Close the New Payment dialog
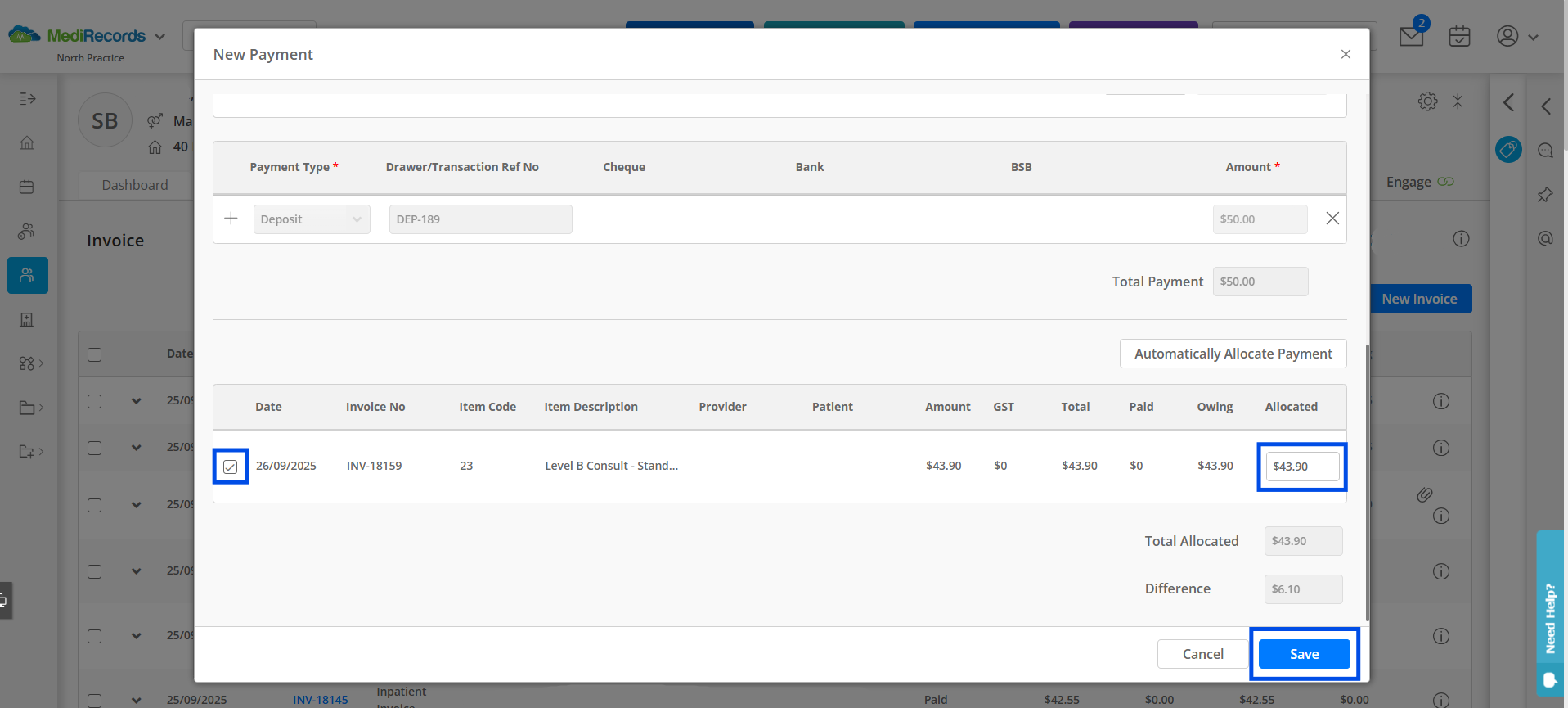The image size is (1568, 708). (1346, 54)
